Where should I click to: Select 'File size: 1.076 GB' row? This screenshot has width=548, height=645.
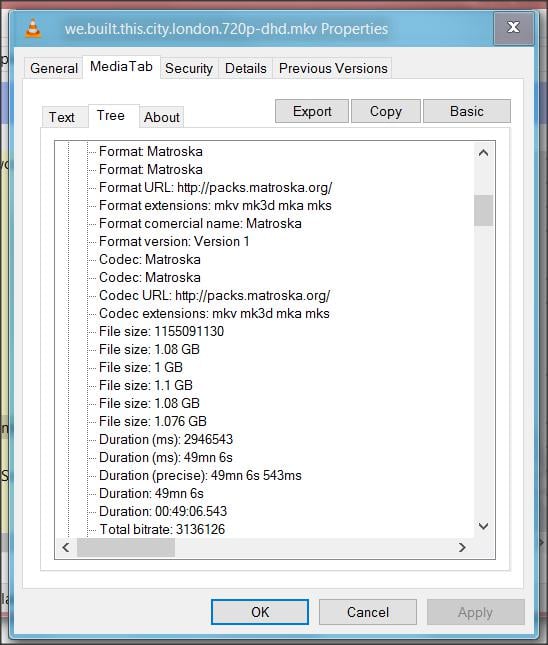[x=153, y=422]
